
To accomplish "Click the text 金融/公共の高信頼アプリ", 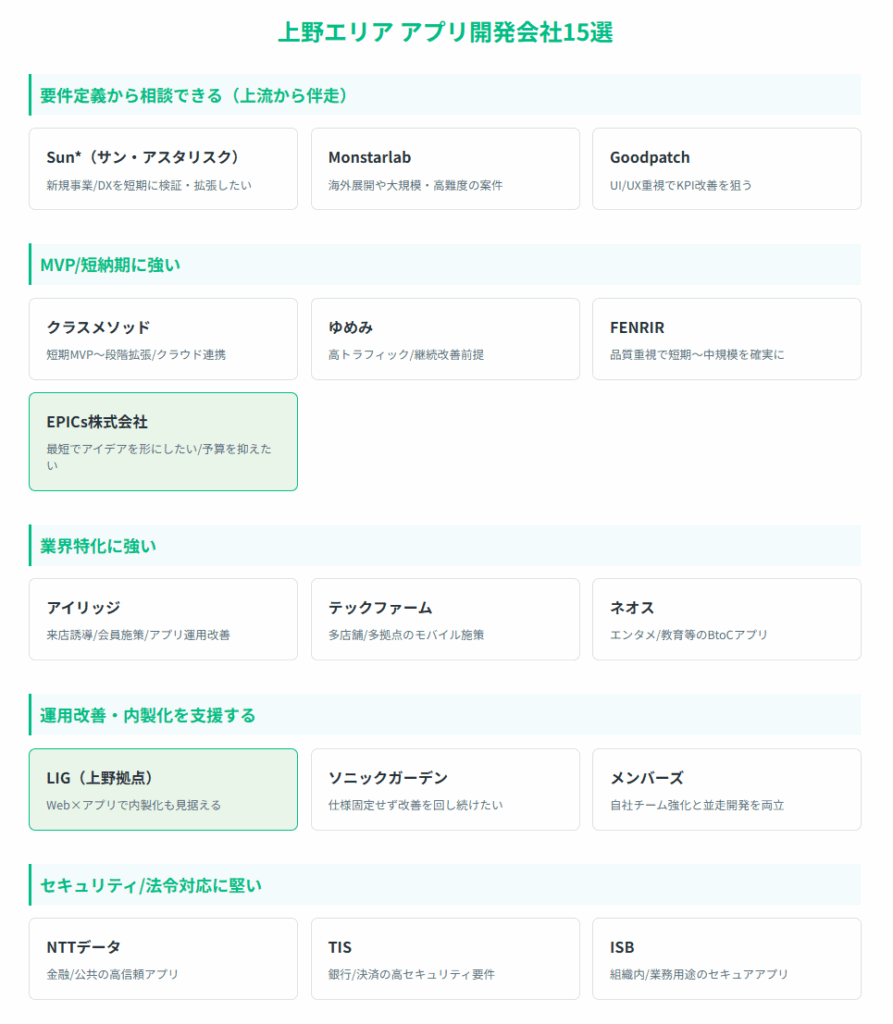I will point(112,974).
